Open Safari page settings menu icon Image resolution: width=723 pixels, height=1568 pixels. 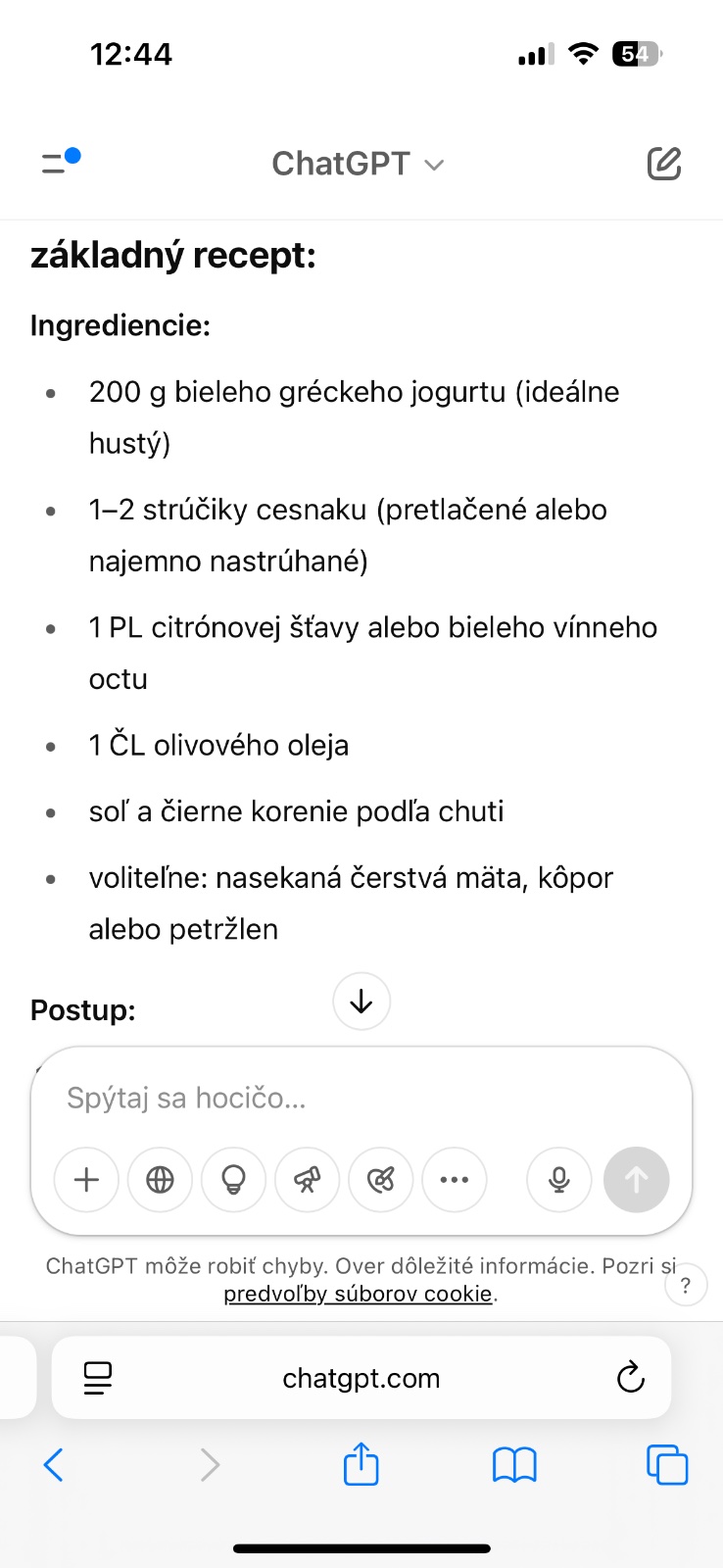click(98, 1378)
